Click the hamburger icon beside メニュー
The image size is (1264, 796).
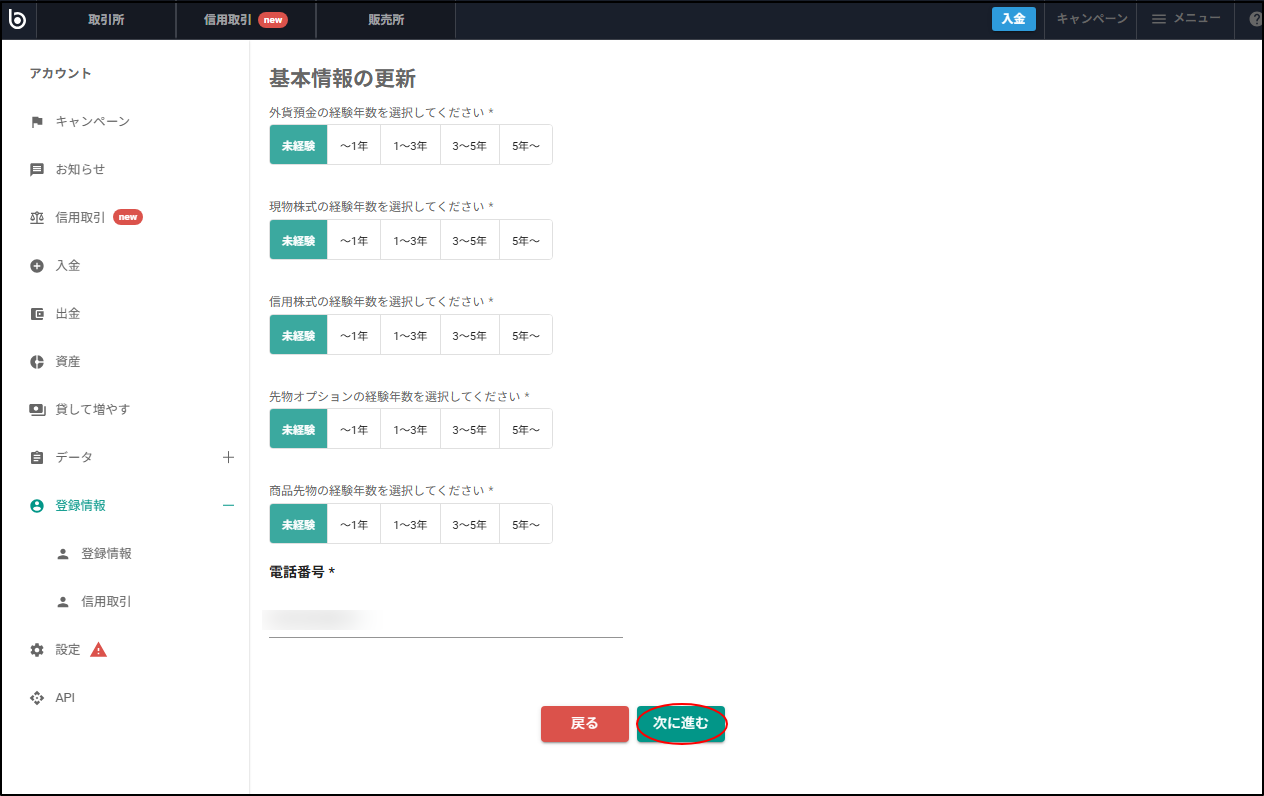pos(1159,19)
